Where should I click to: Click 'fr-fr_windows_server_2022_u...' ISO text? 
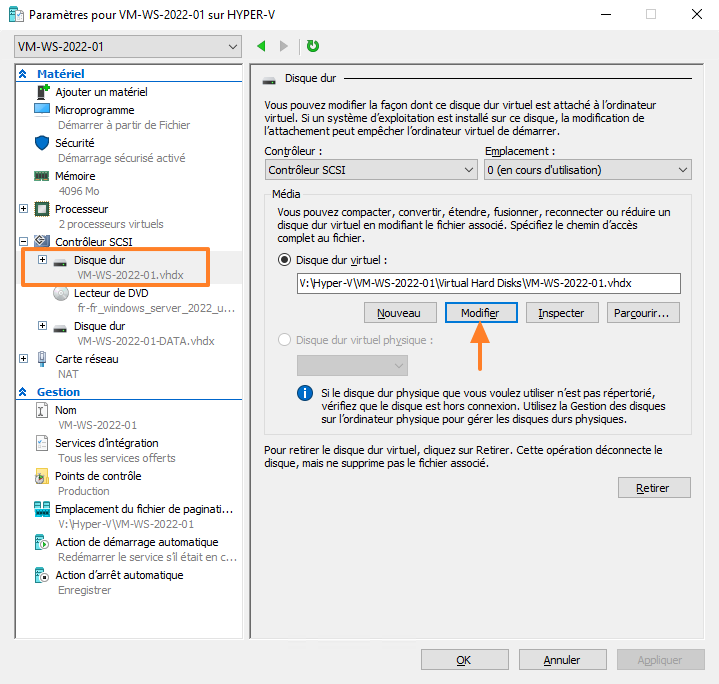(x=156, y=308)
